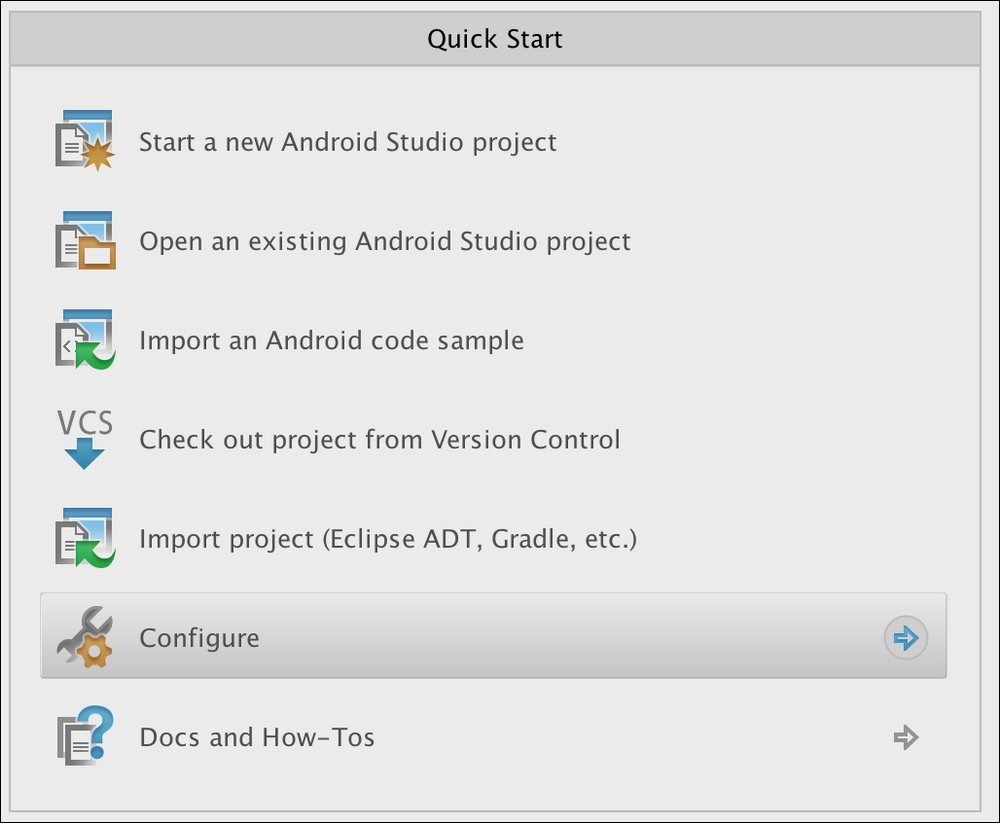Click the VCS checkout arrow icon
This screenshot has height=823, width=1000.
85,439
